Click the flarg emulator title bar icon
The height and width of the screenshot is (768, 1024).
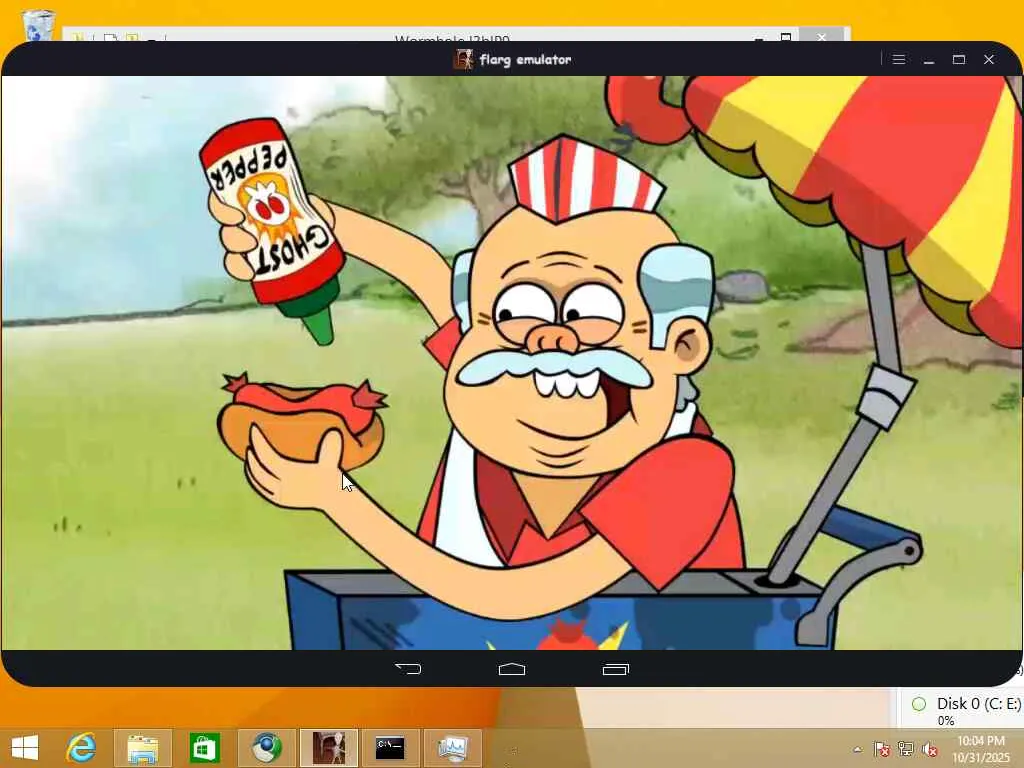coord(463,59)
